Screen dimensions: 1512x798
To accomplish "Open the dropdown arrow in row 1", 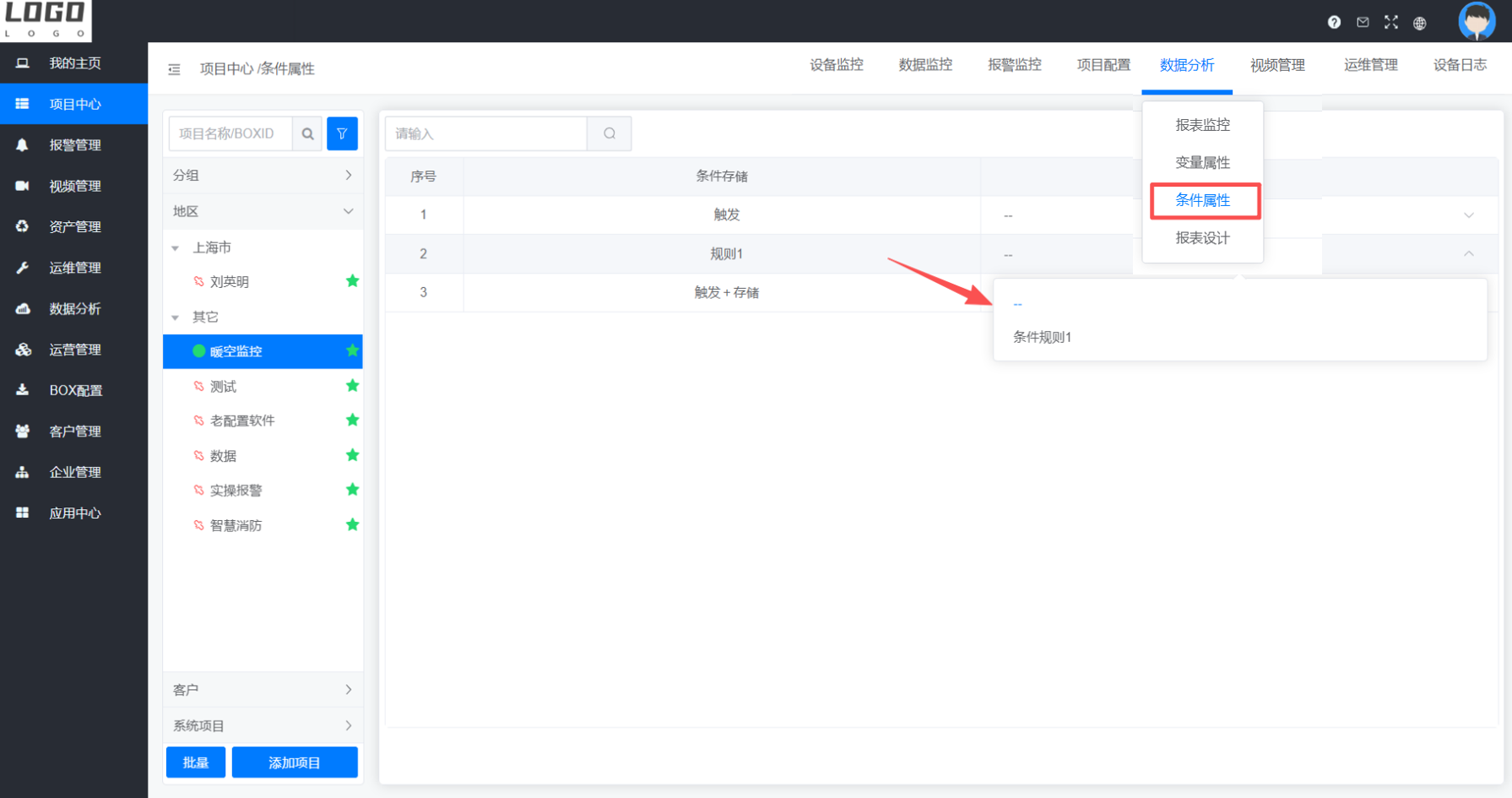I will (x=1469, y=215).
